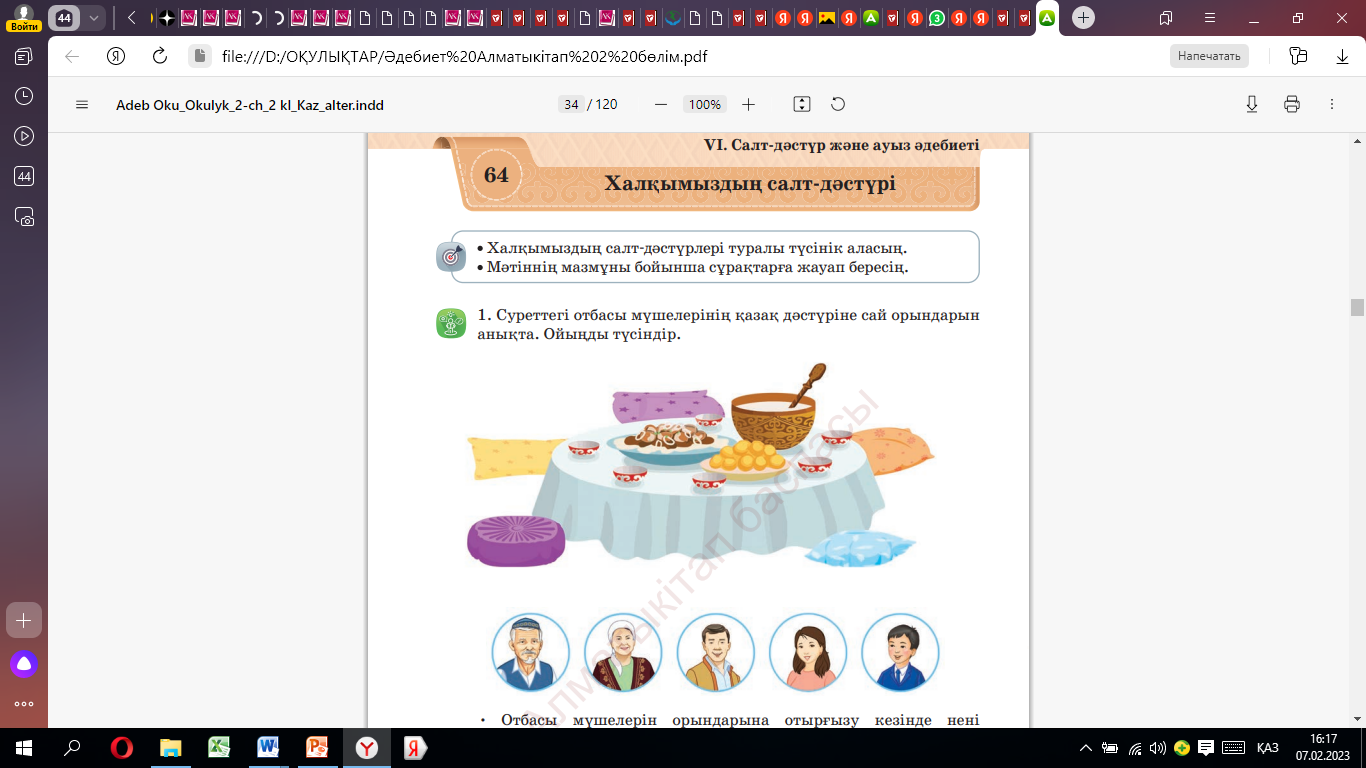Take a screenshot with the sidebar camera icon
The width and height of the screenshot is (1366, 768).
click(x=24, y=217)
